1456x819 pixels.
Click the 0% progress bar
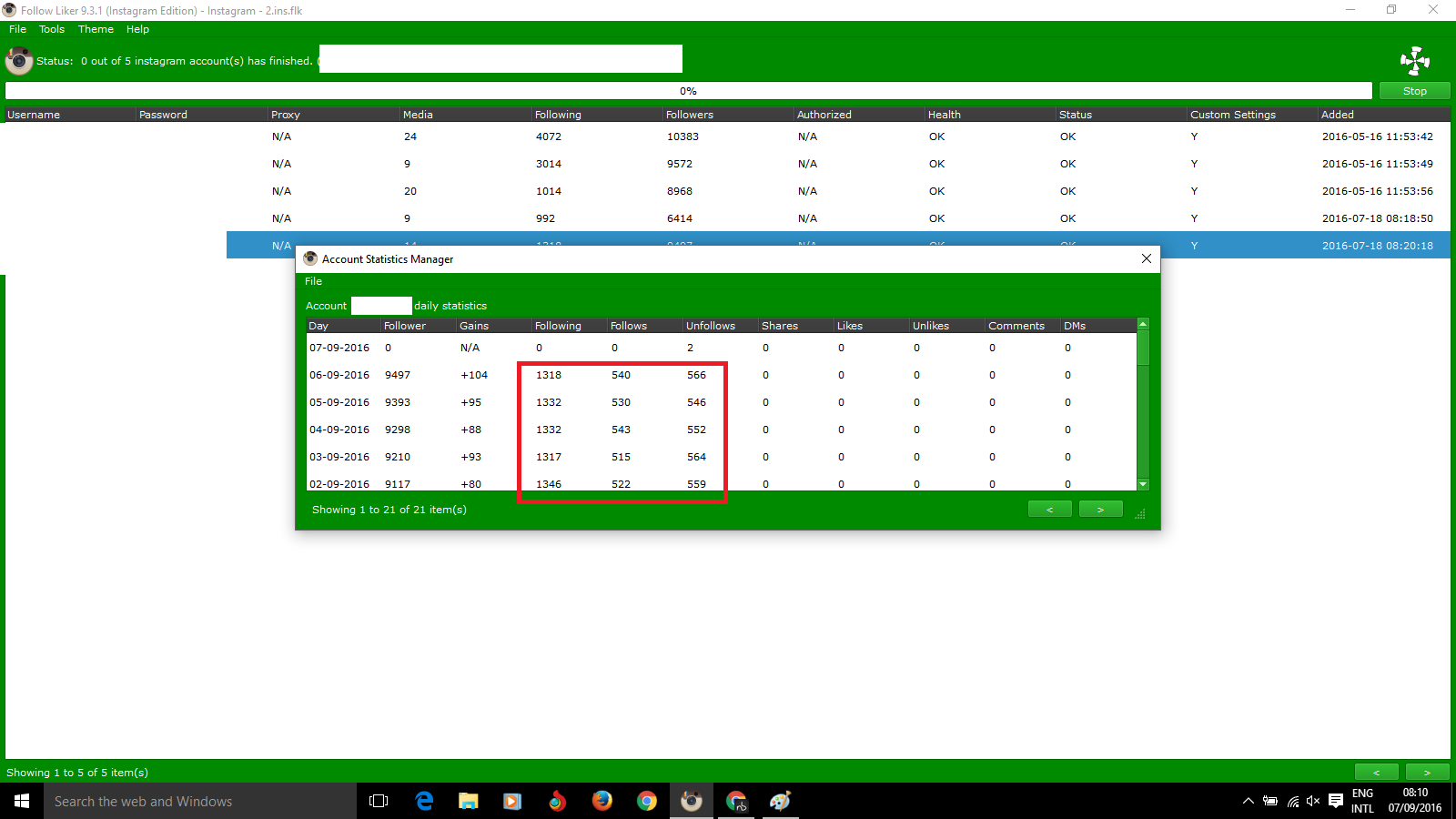click(688, 91)
